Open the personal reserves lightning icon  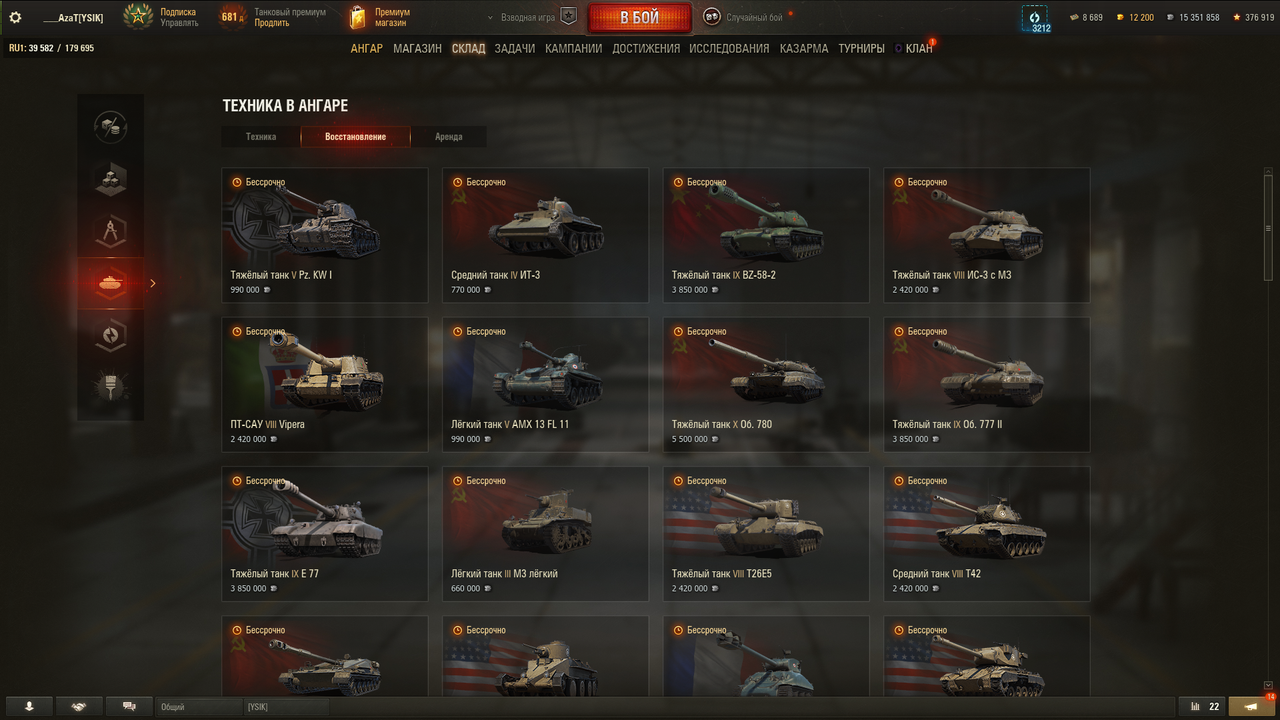[110, 335]
